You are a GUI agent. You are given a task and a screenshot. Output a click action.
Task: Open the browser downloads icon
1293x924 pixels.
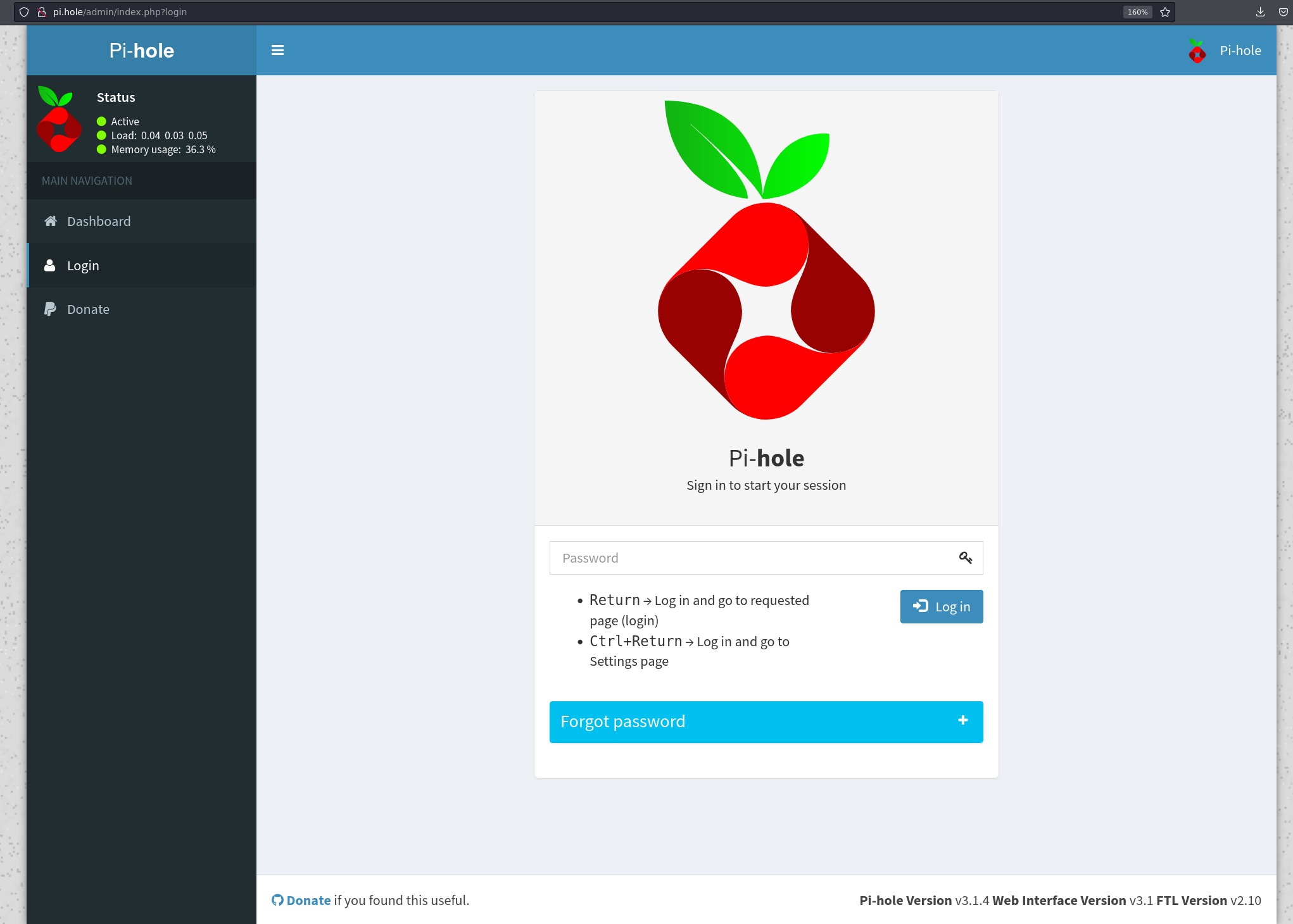tap(1260, 12)
